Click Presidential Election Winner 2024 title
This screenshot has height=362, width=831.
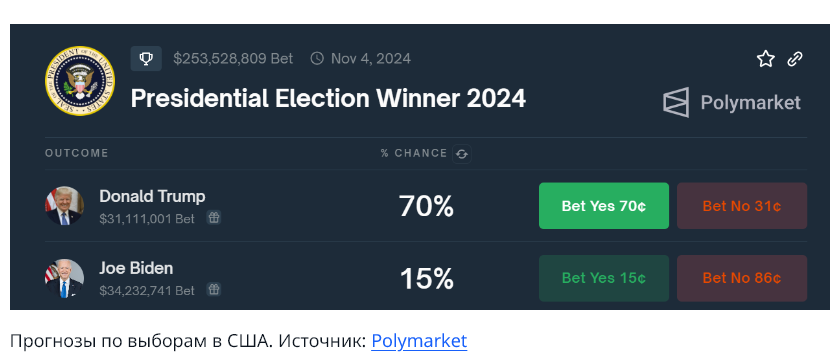(x=328, y=99)
